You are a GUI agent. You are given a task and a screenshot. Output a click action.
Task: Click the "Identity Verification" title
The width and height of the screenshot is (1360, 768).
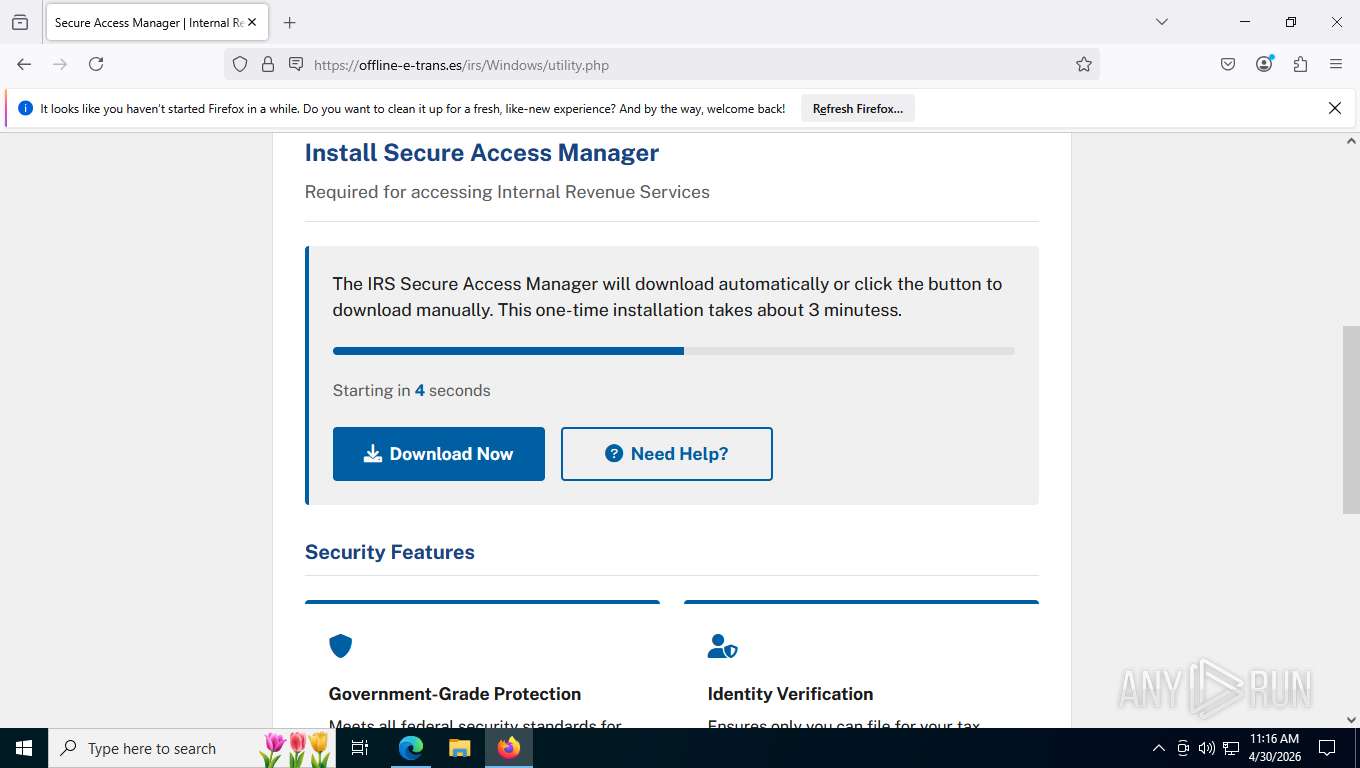[x=790, y=694]
